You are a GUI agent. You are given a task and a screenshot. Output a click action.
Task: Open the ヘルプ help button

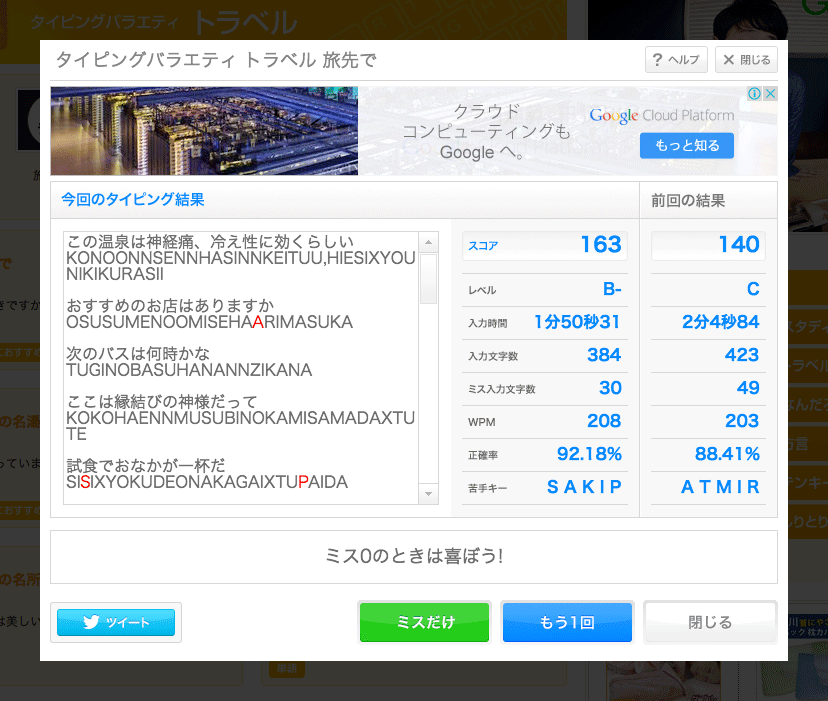tap(676, 60)
